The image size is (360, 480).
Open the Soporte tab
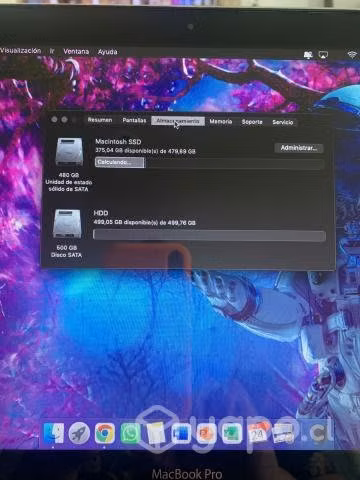pyautogui.click(x=252, y=122)
